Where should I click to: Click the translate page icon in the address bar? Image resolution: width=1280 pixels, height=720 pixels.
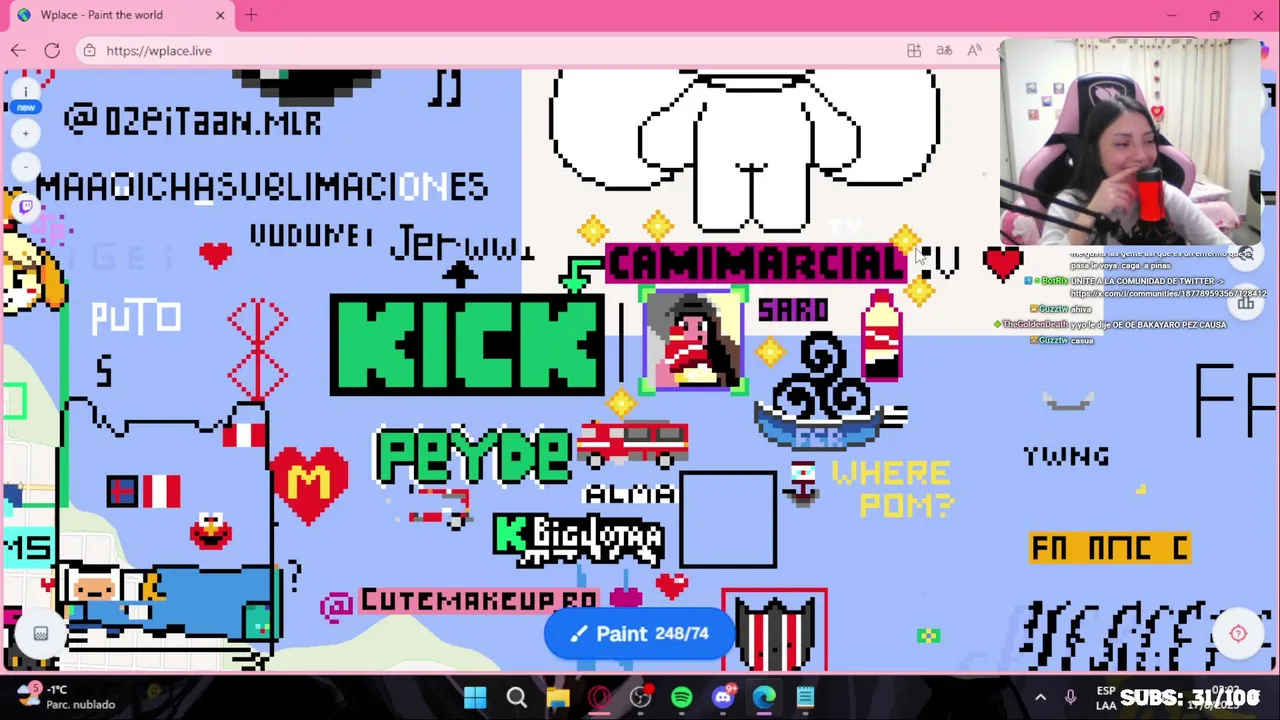(x=944, y=50)
